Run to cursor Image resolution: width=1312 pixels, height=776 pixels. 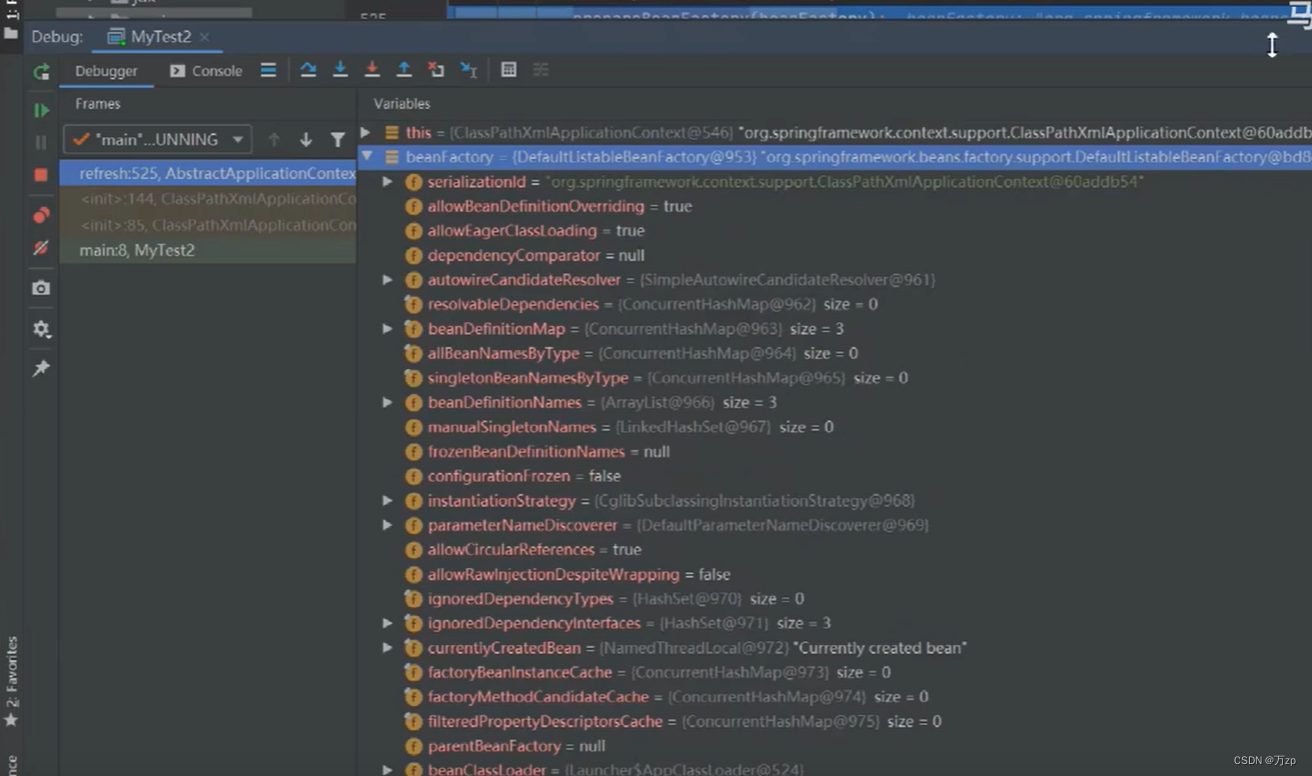[468, 70]
